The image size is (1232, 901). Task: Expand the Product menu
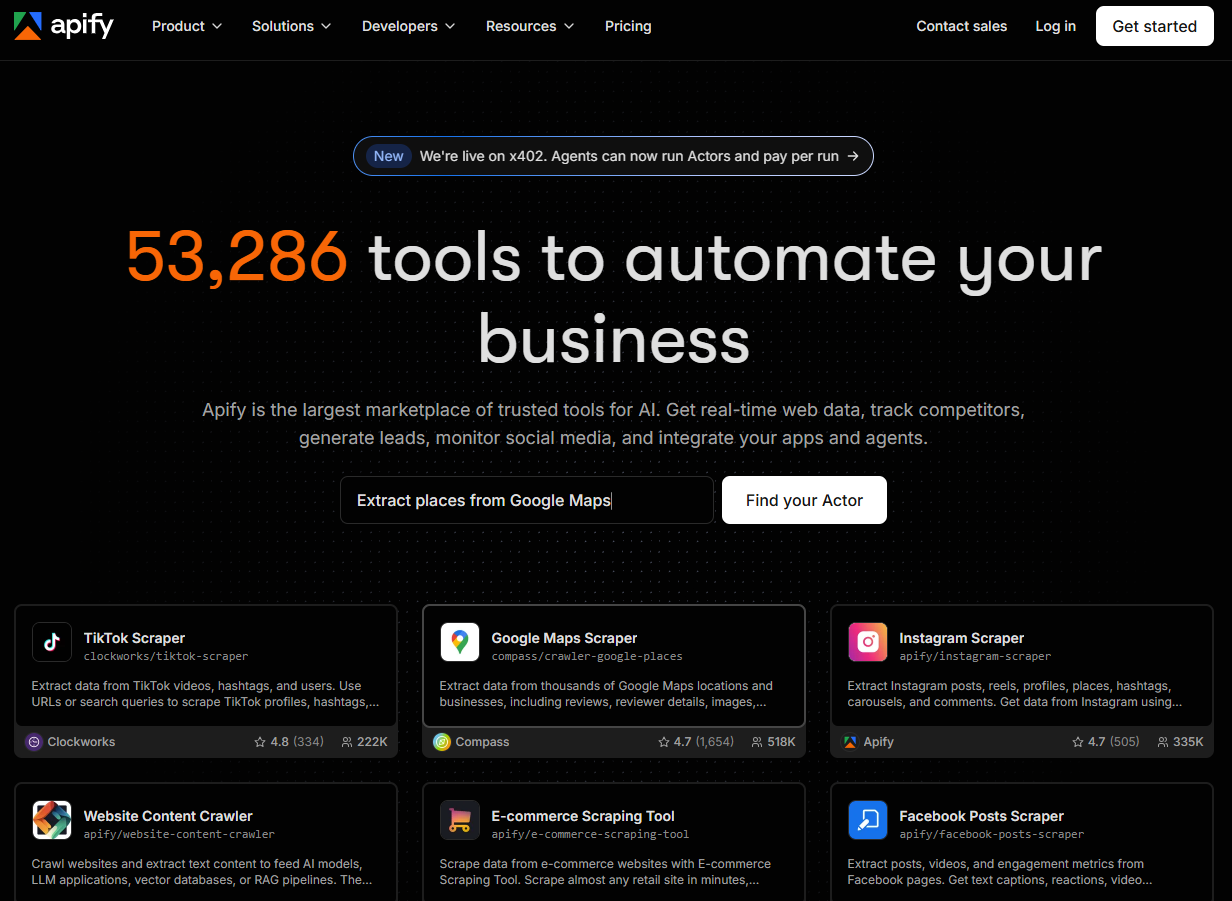click(187, 26)
